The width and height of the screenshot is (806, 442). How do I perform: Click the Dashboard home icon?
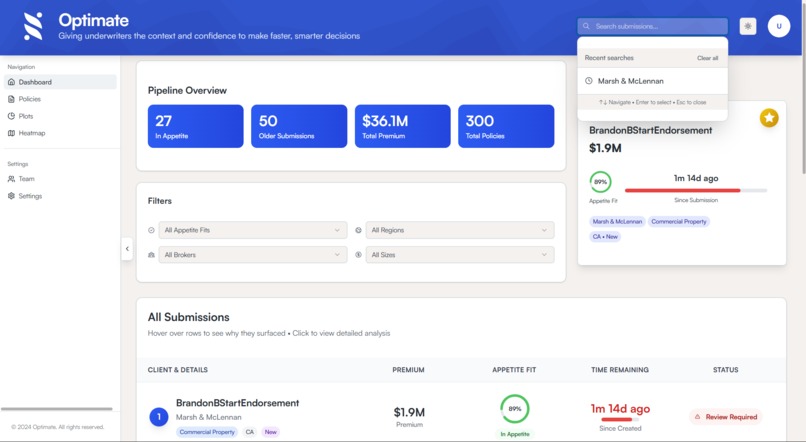(11, 82)
